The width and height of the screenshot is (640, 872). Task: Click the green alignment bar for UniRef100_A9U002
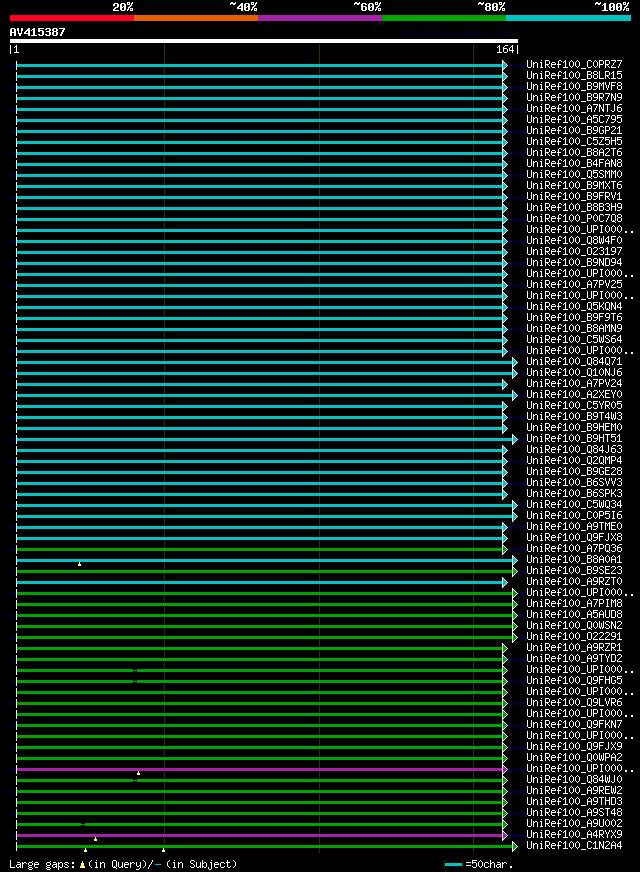coord(260,824)
